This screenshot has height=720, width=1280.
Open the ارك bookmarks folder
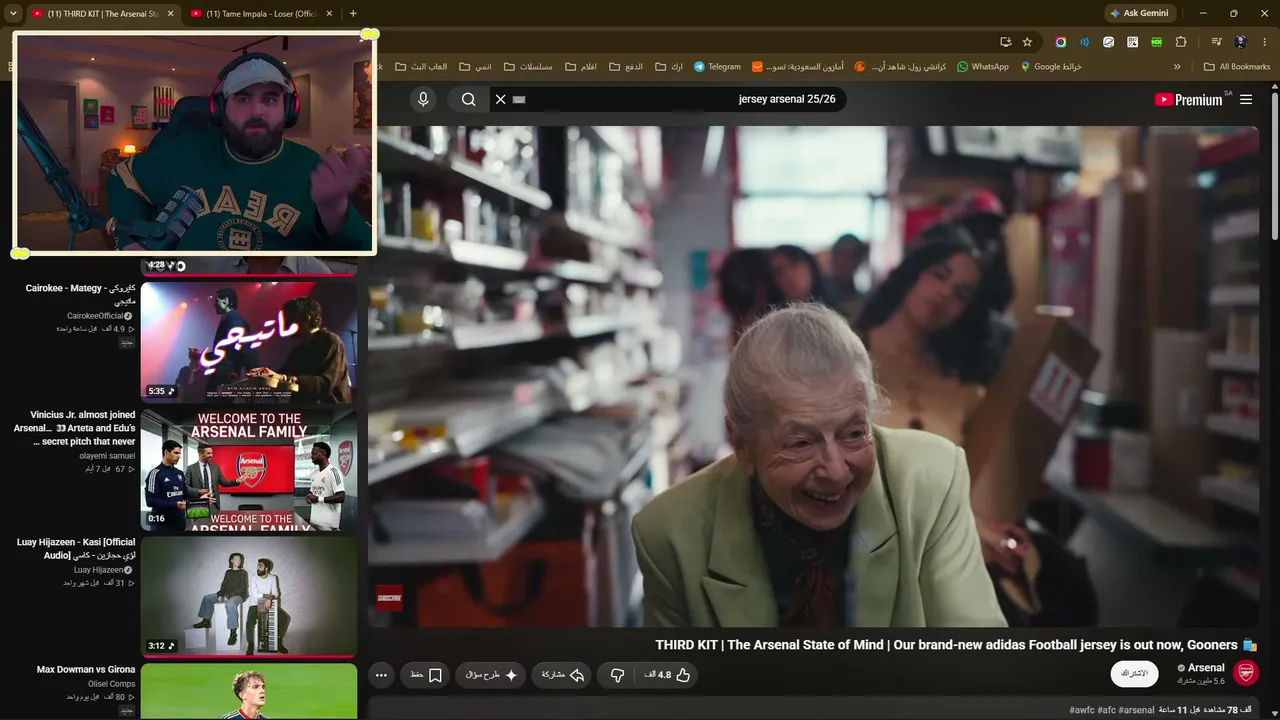[x=669, y=67]
